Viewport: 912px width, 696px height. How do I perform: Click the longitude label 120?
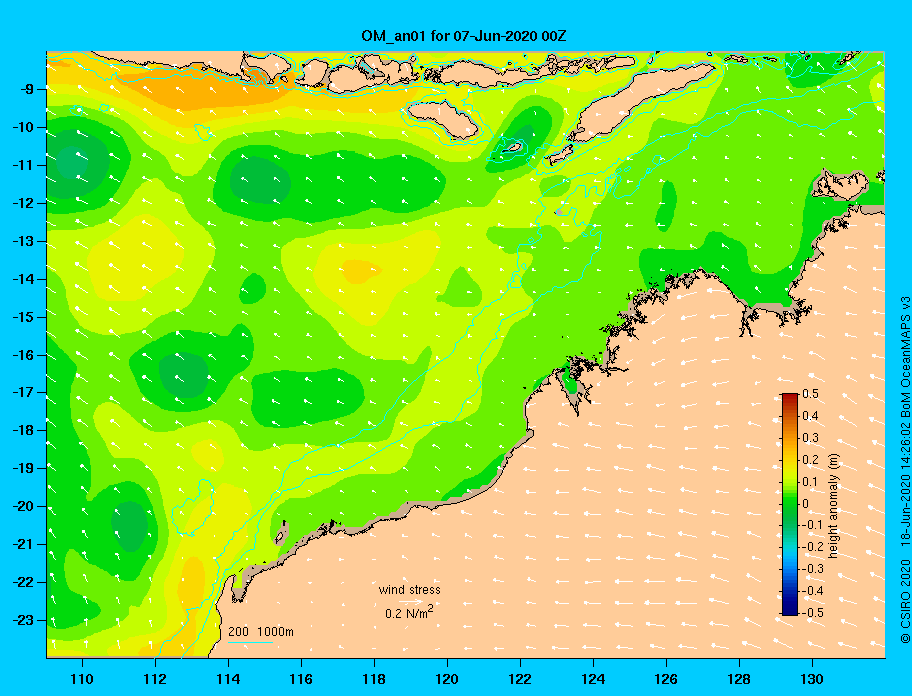pyautogui.click(x=447, y=679)
